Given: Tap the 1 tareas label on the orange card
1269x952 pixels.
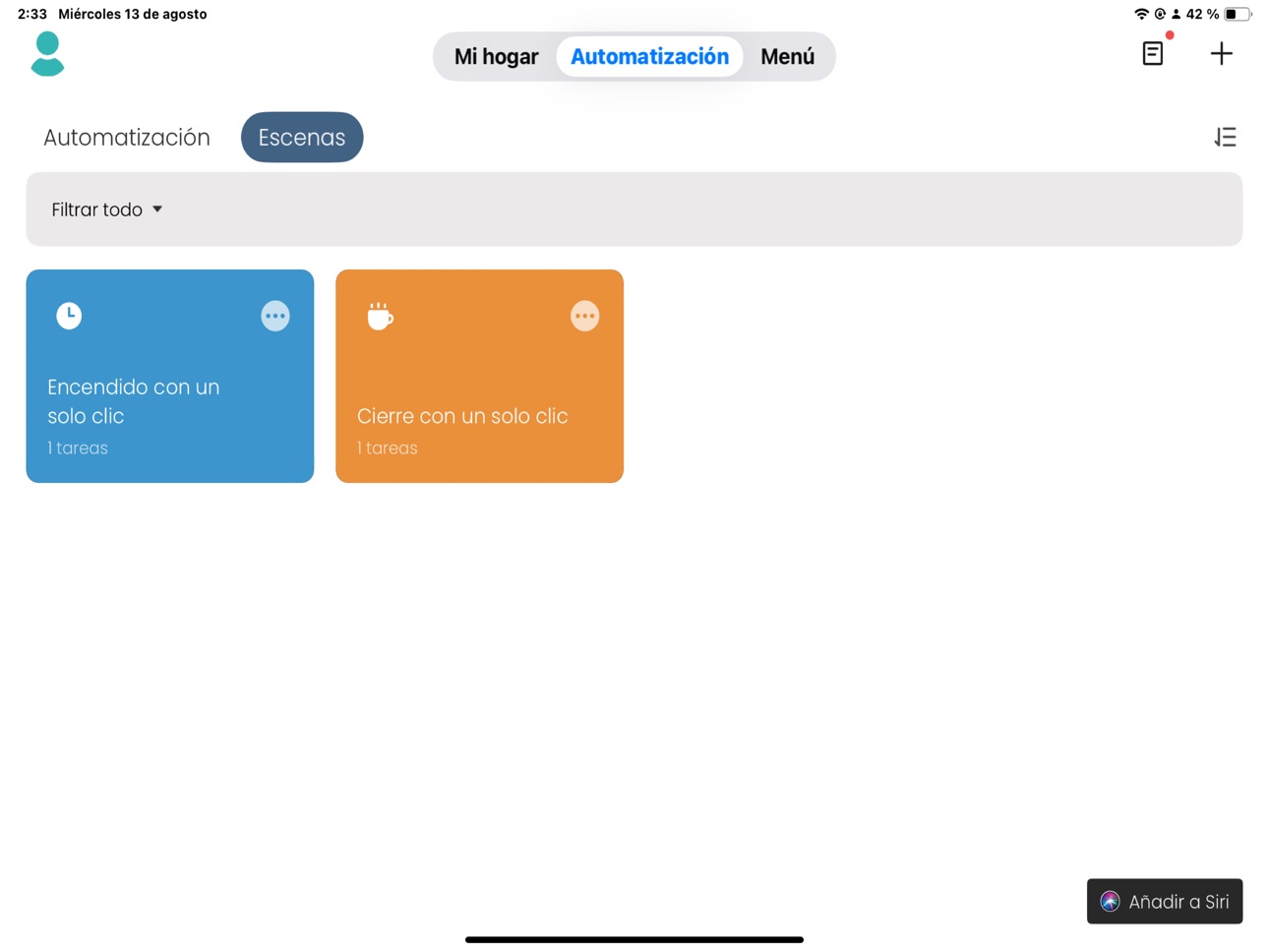Looking at the screenshot, I should (388, 448).
